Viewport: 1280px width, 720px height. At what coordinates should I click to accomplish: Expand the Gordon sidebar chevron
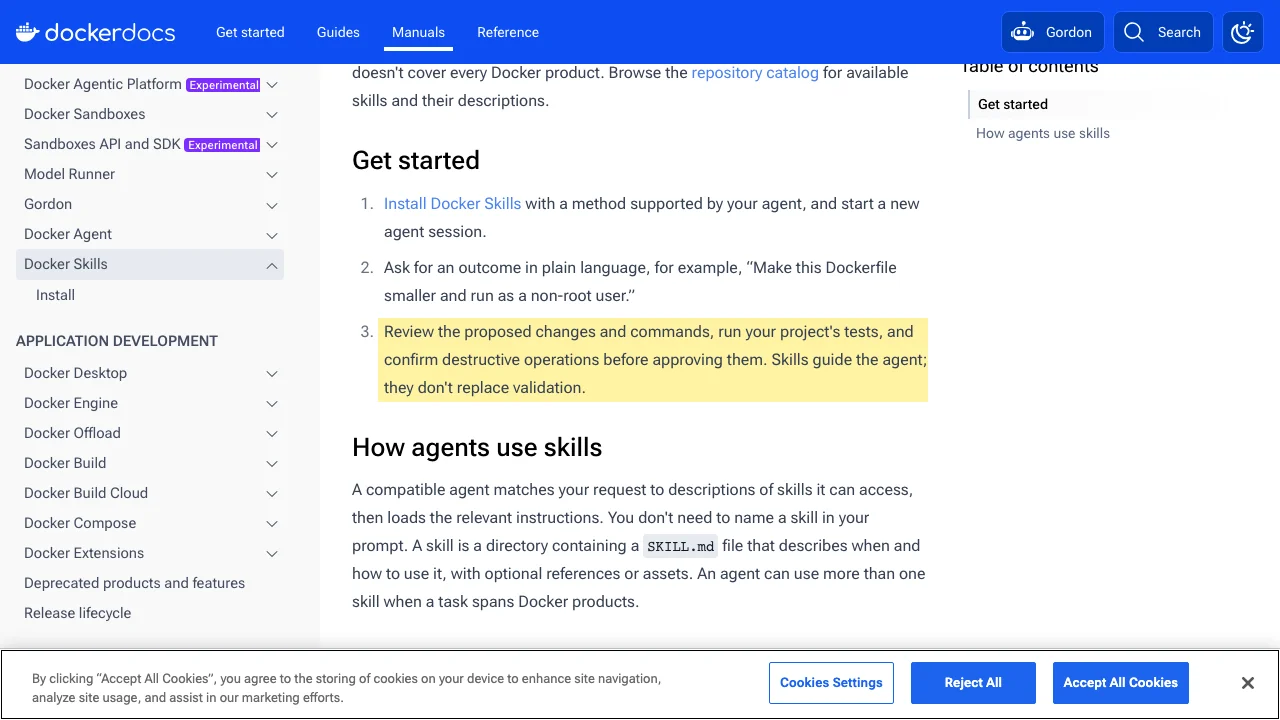click(272, 205)
